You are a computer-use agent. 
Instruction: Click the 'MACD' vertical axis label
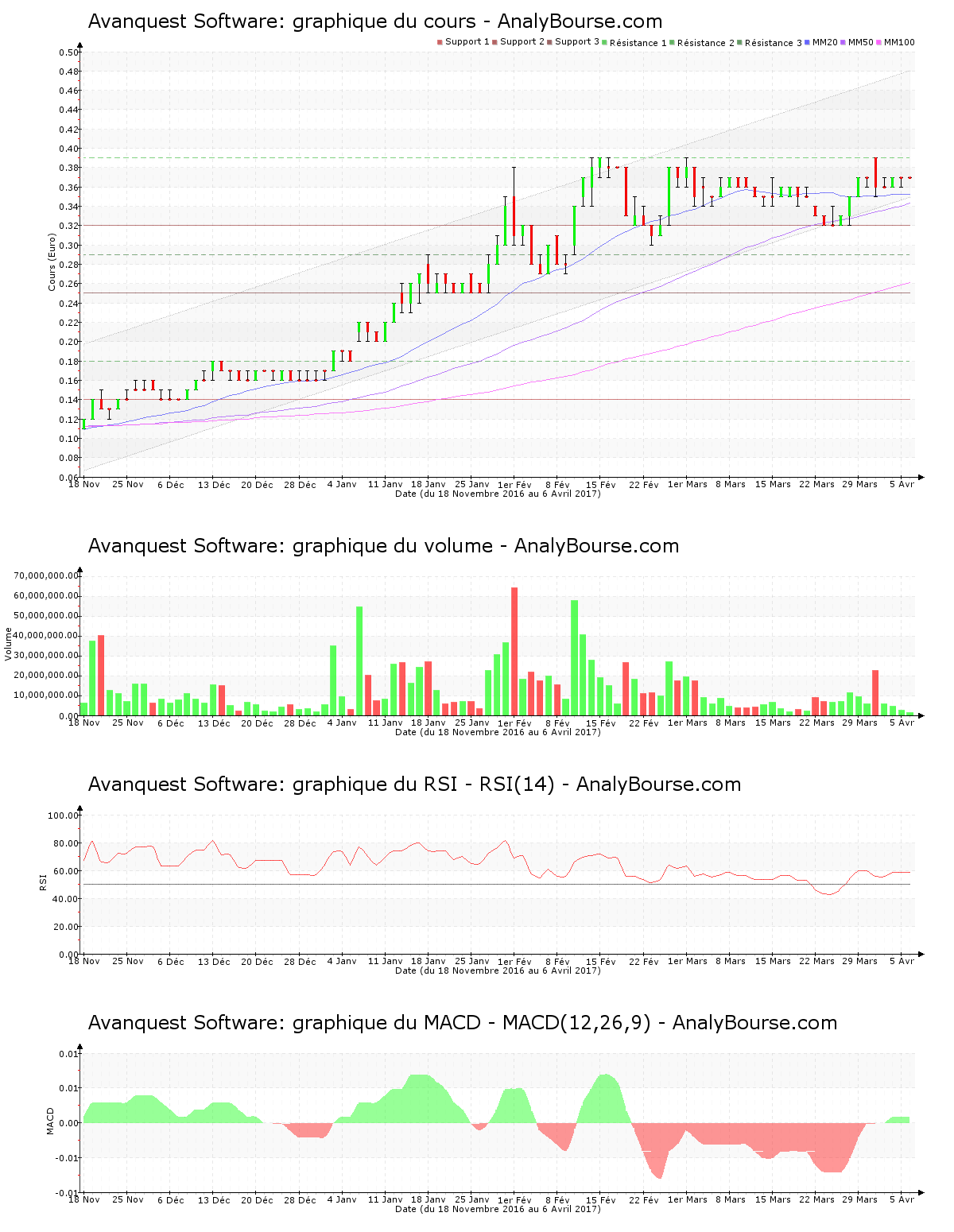click(51, 1121)
